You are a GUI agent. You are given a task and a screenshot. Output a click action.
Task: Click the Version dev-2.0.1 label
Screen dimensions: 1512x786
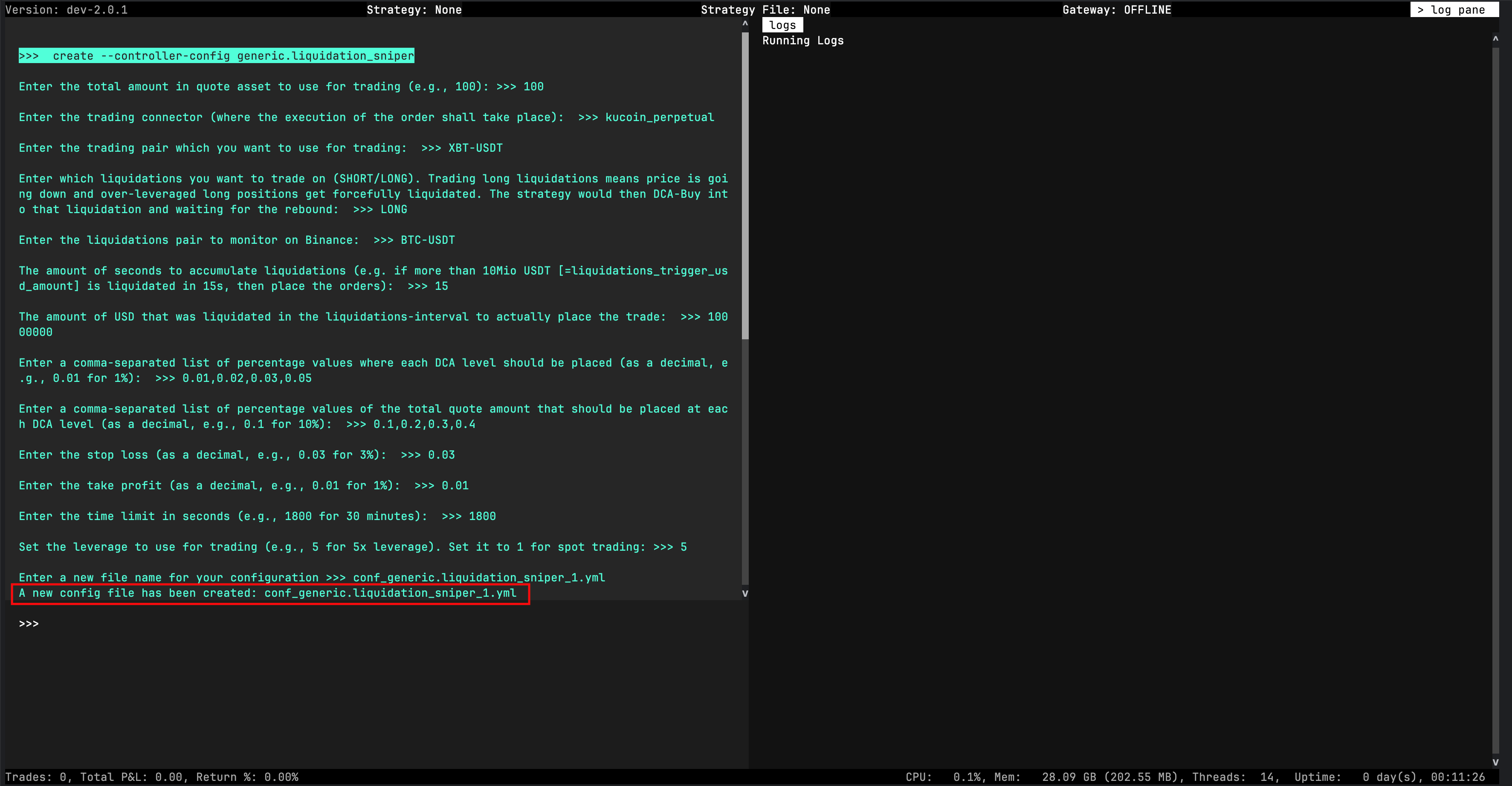pos(67,9)
